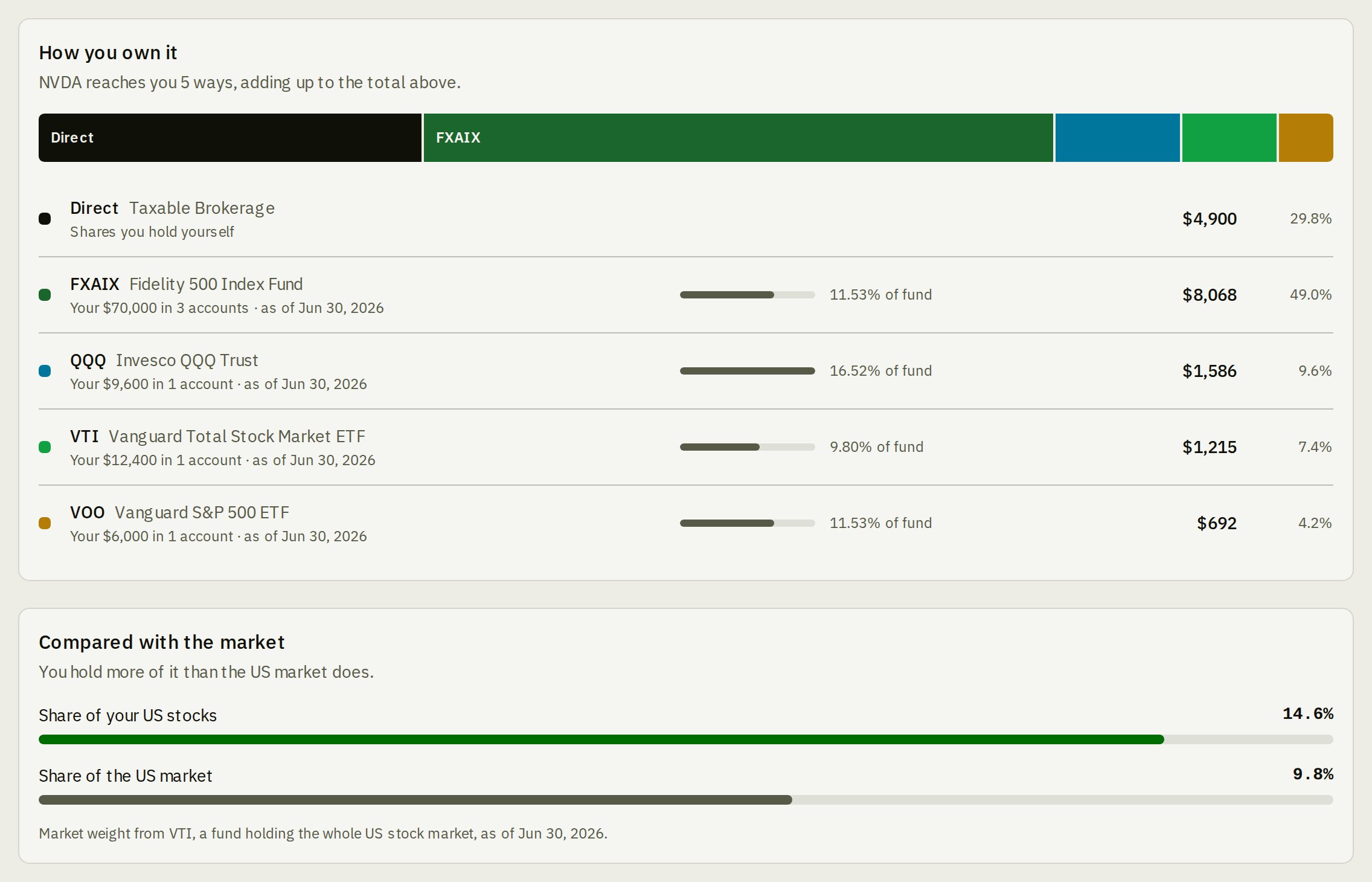Click 'Your $12,400 in 1 account' text

tap(156, 460)
